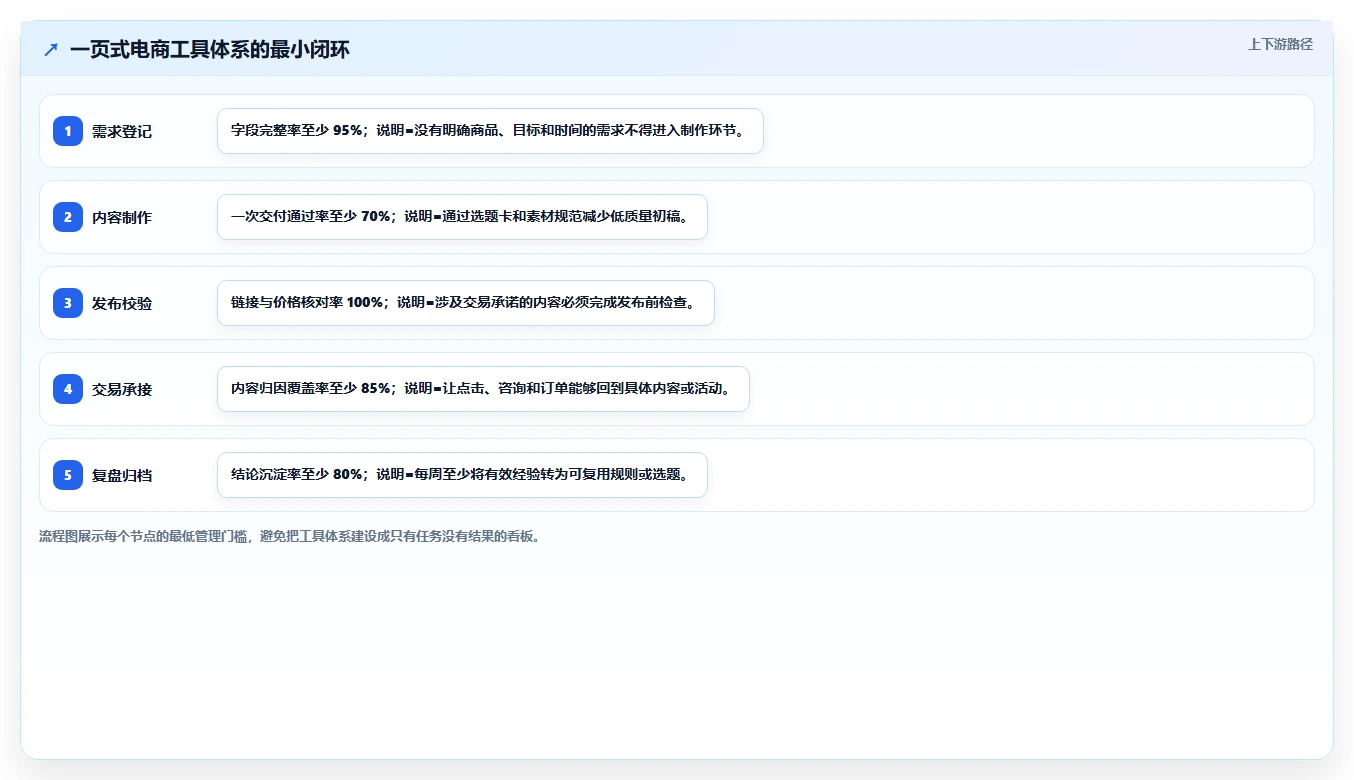Click the number 2 step badge

[x=68, y=217]
